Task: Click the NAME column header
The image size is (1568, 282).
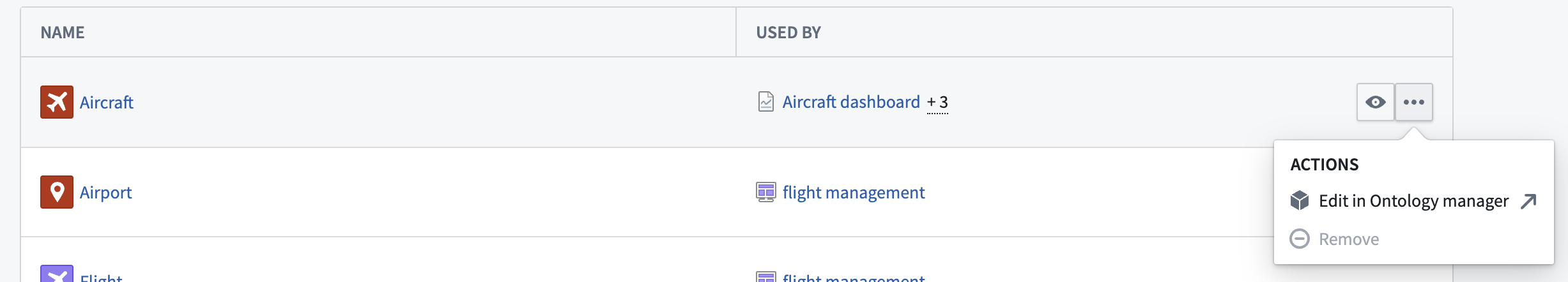Action: [x=63, y=33]
